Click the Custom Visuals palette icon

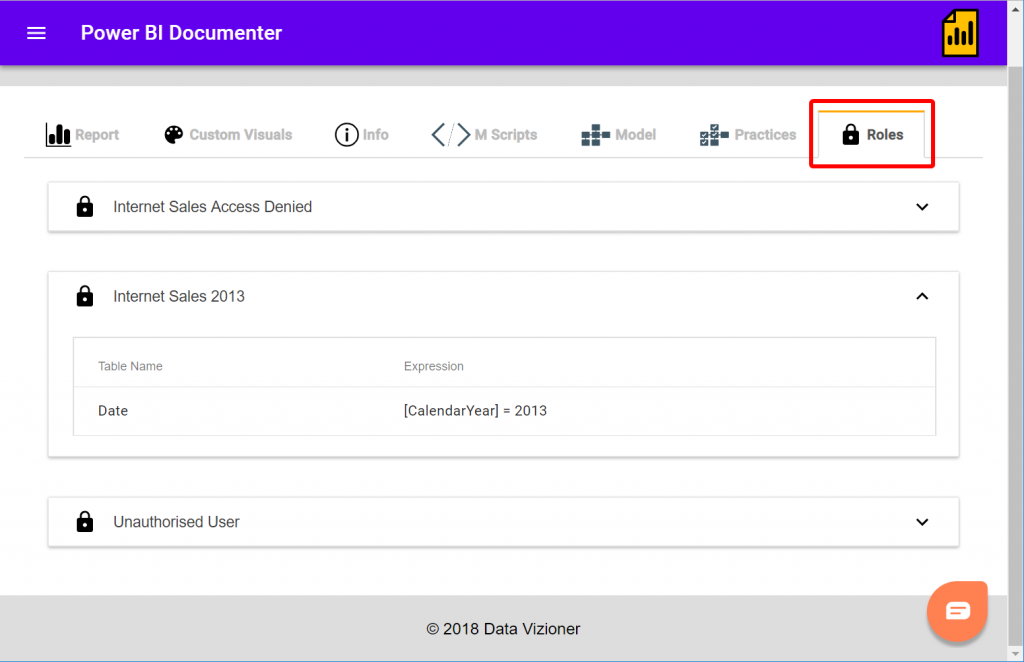point(174,134)
